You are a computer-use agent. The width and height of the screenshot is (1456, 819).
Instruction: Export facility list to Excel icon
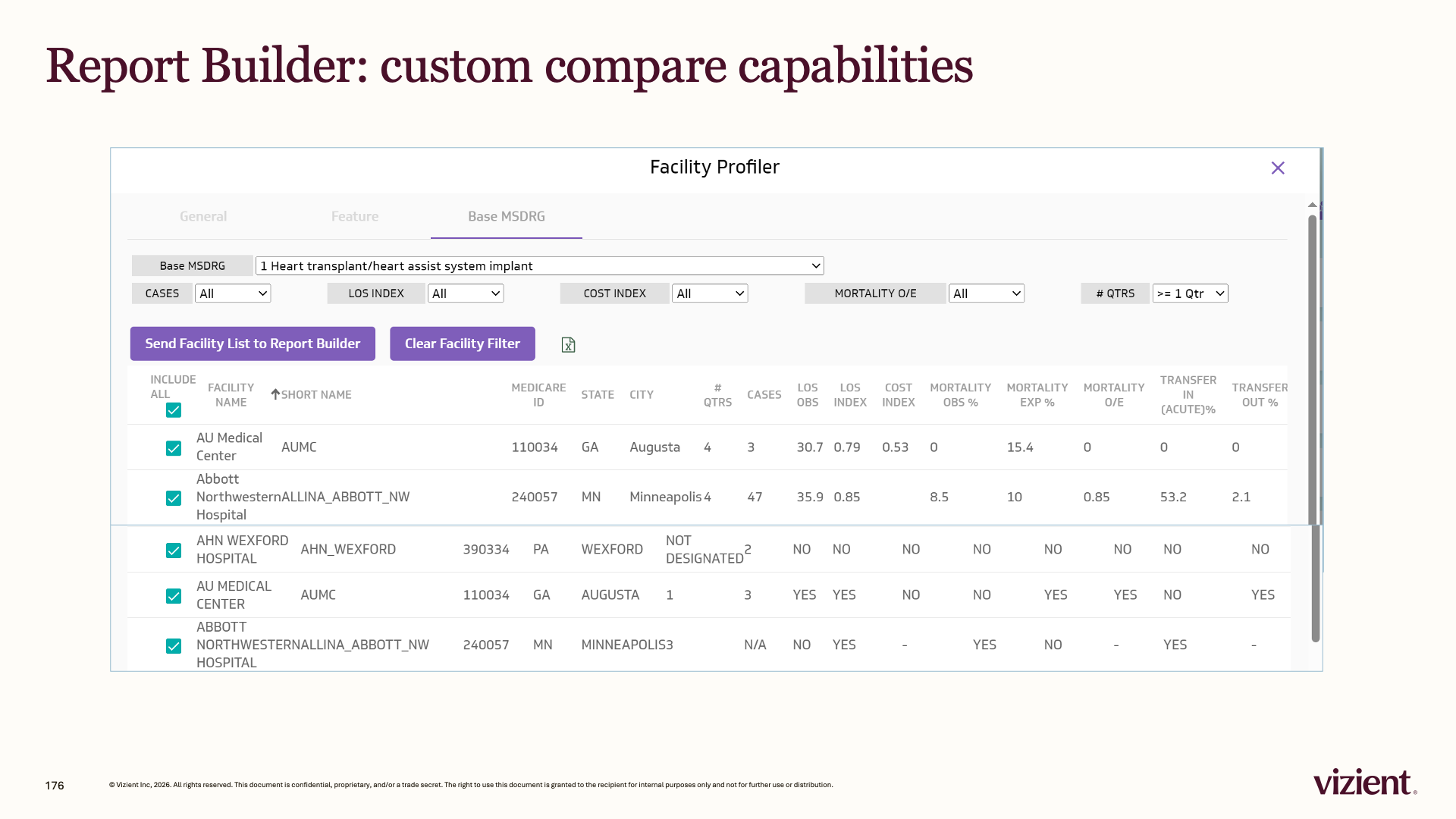click(x=568, y=345)
